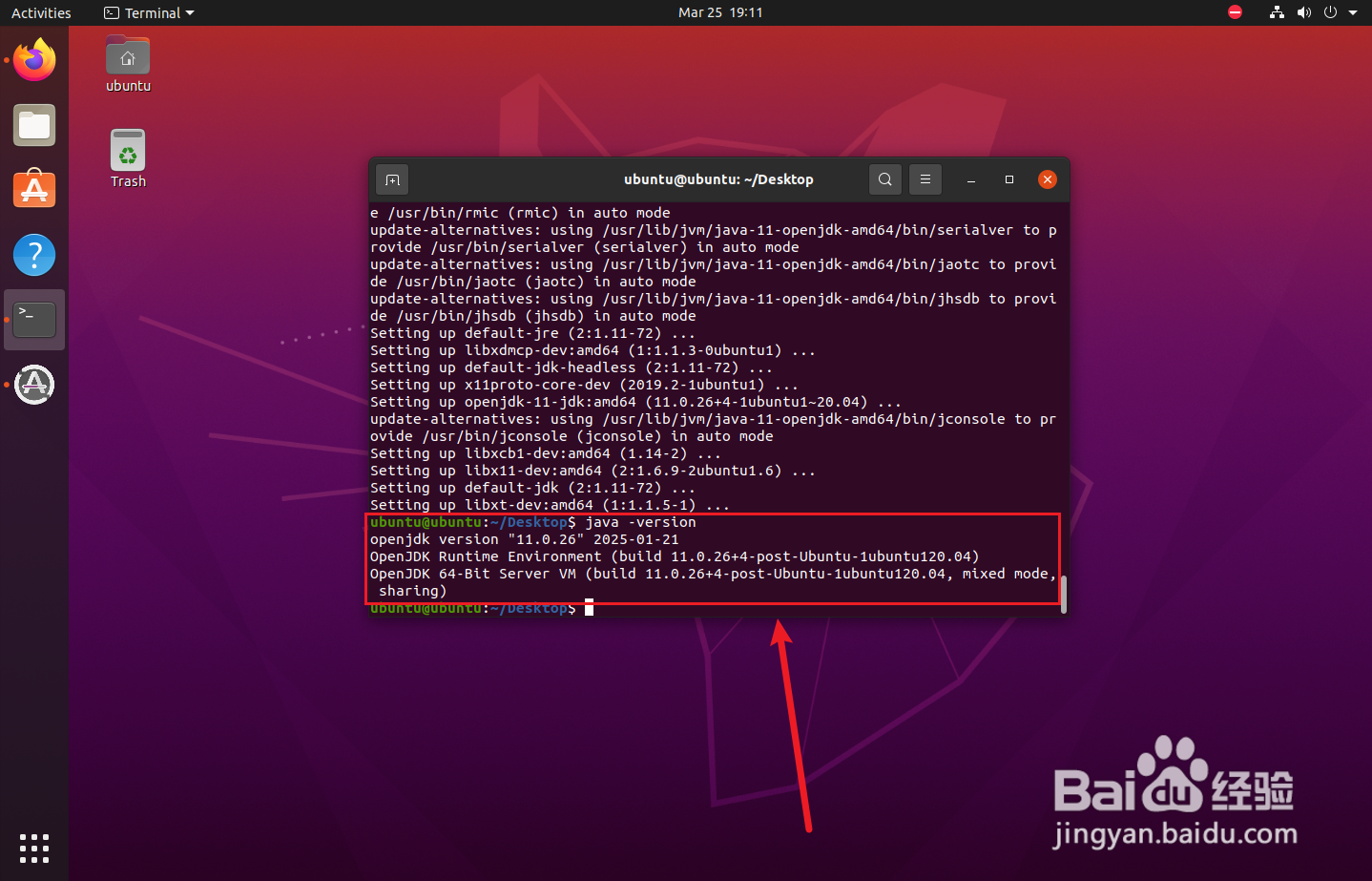
Task: Close the terminal window
Action: pos(1048,179)
